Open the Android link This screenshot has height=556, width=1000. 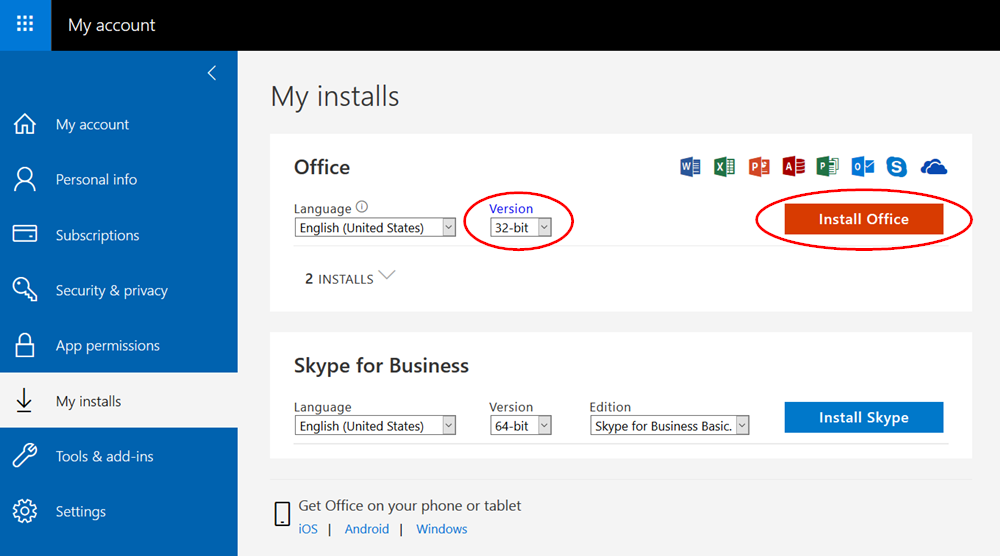tap(367, 529)
